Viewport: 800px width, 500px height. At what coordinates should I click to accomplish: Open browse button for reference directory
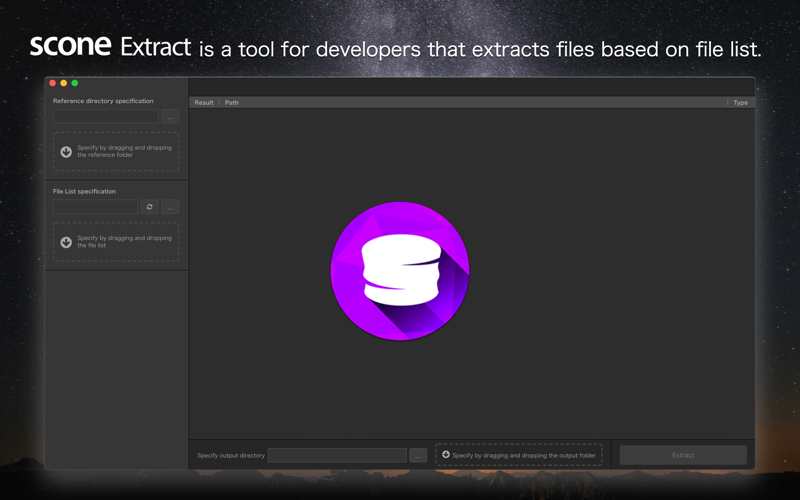click(x=170, y=117)
